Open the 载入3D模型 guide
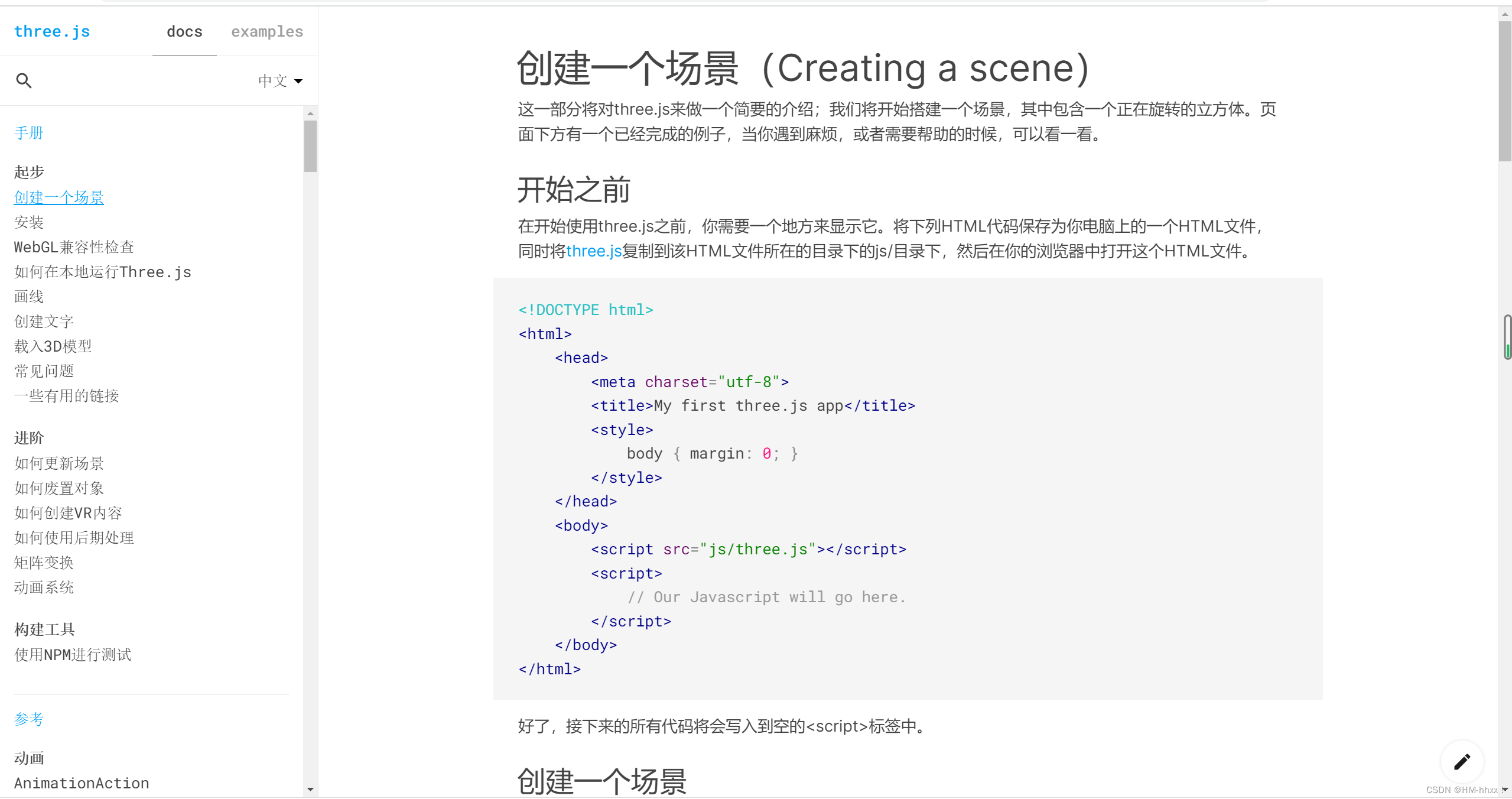Image resolution: width=1512 pixels, height=799 pixels. pos(52,346)
